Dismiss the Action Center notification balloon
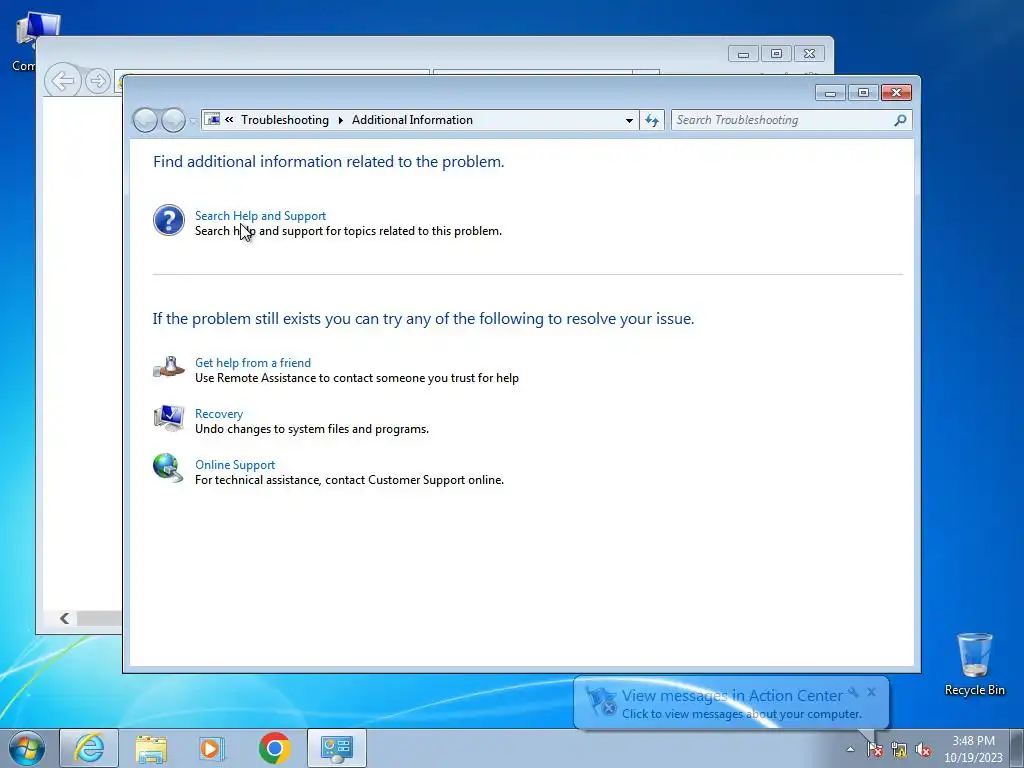Screen dimensions: 1024x768 (872, 692)
